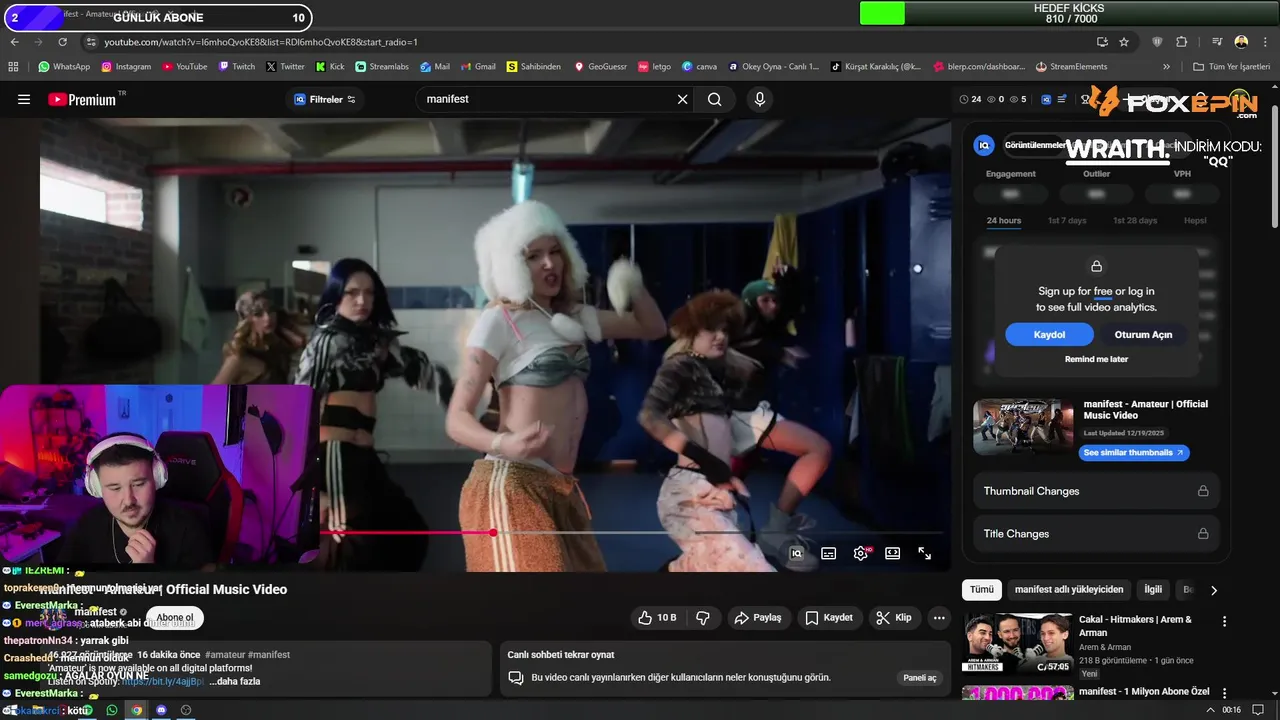Open the Tüm Yer İşaretleri bookmarks folder
Image resolution: width=1280 pixels, height=720 pixels.
pyautogui.click(x=1232, y=67)
